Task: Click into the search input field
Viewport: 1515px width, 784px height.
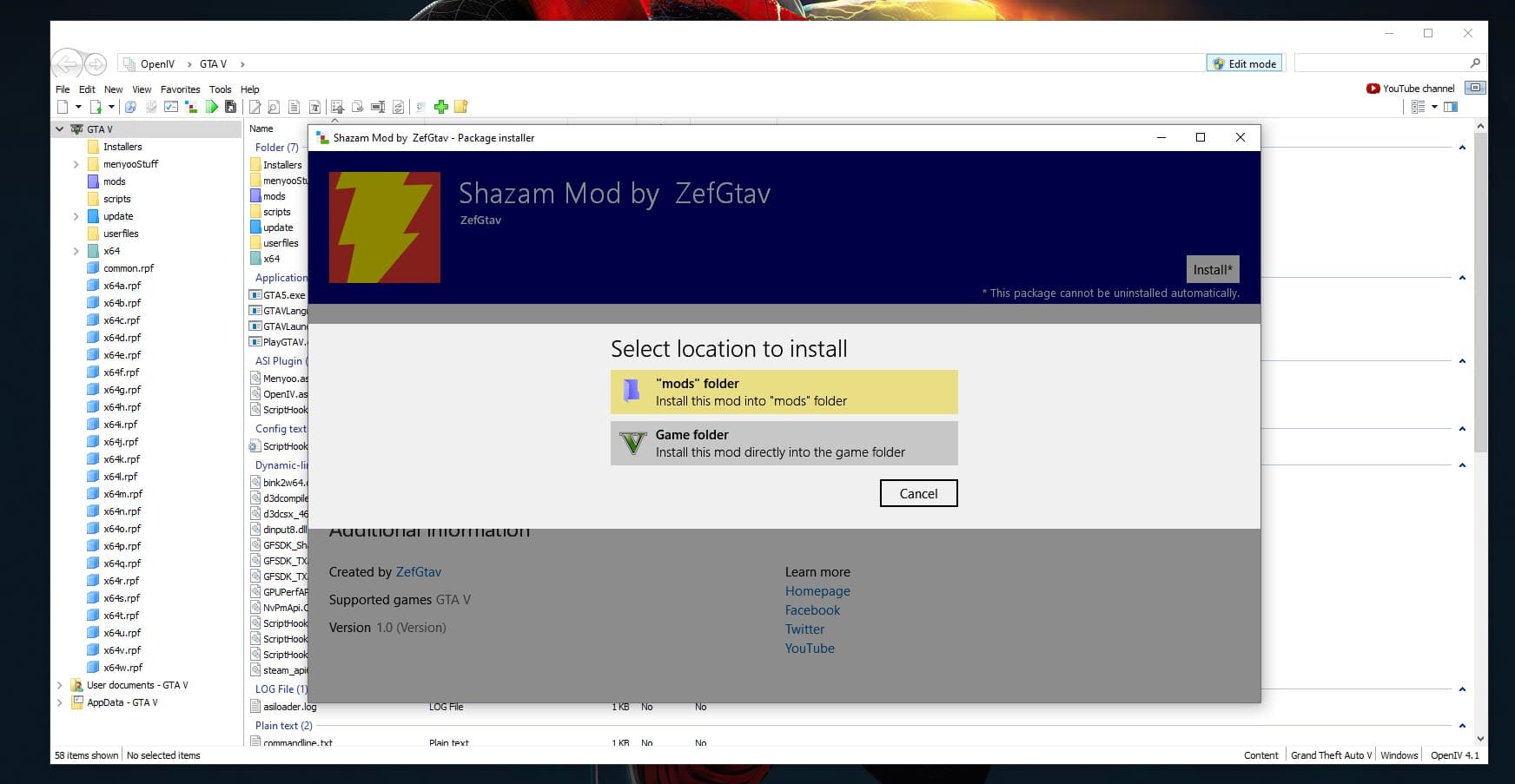Action: [x=1379, y=63]
